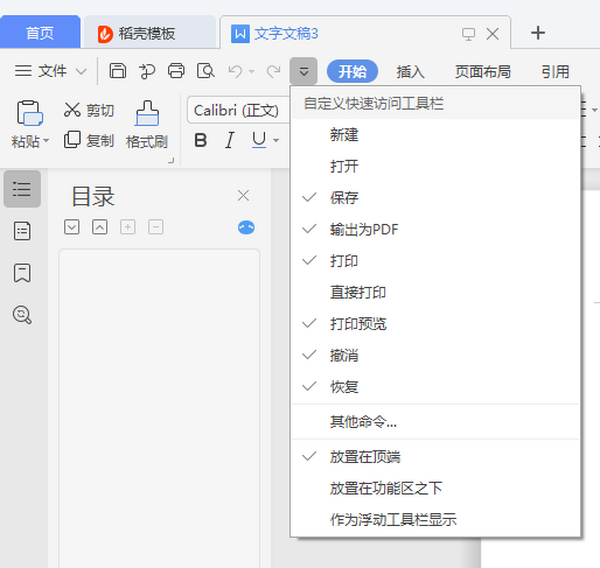The width and height of the screenshot is (600, 568).
Task: Open the find and replace sidebar icon
Action: click(x=22, y=315)
